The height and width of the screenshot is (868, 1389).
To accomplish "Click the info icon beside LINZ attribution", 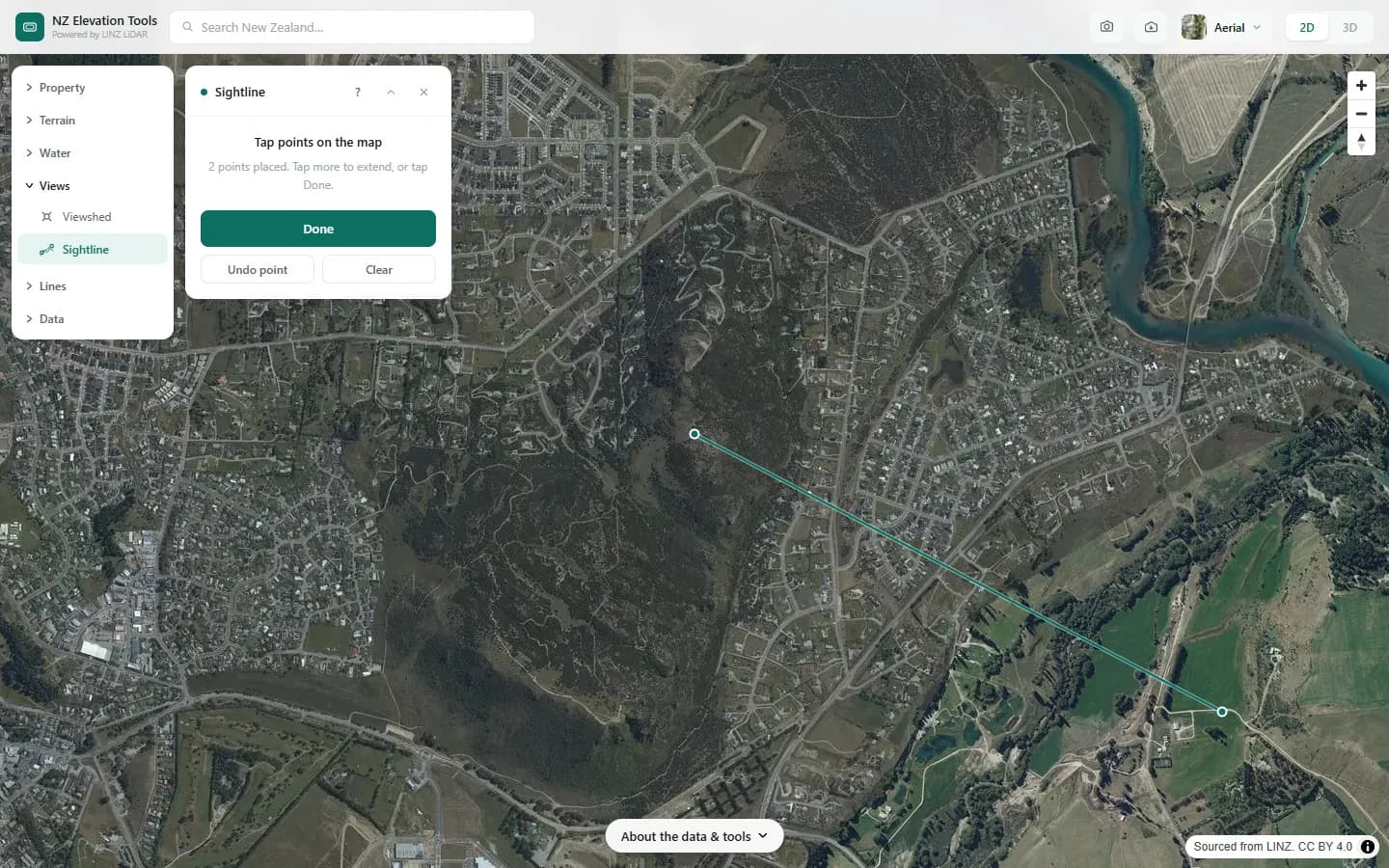I will pos(1368,846).
